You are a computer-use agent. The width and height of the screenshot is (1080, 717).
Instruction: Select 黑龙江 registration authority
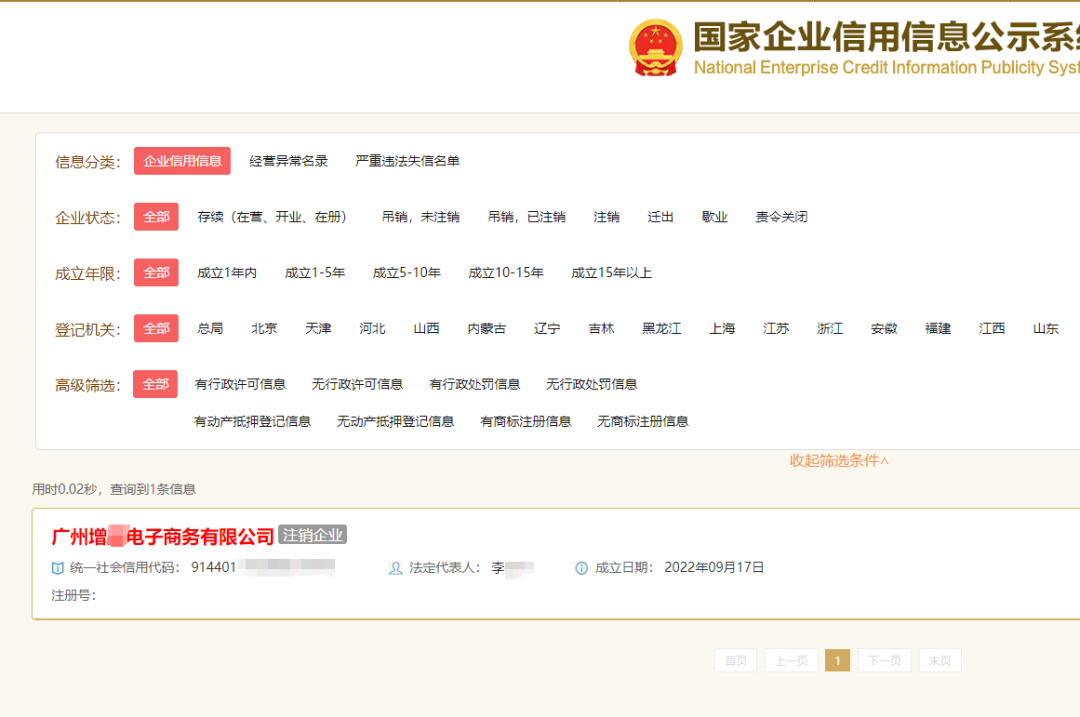[x=660, y=327]
